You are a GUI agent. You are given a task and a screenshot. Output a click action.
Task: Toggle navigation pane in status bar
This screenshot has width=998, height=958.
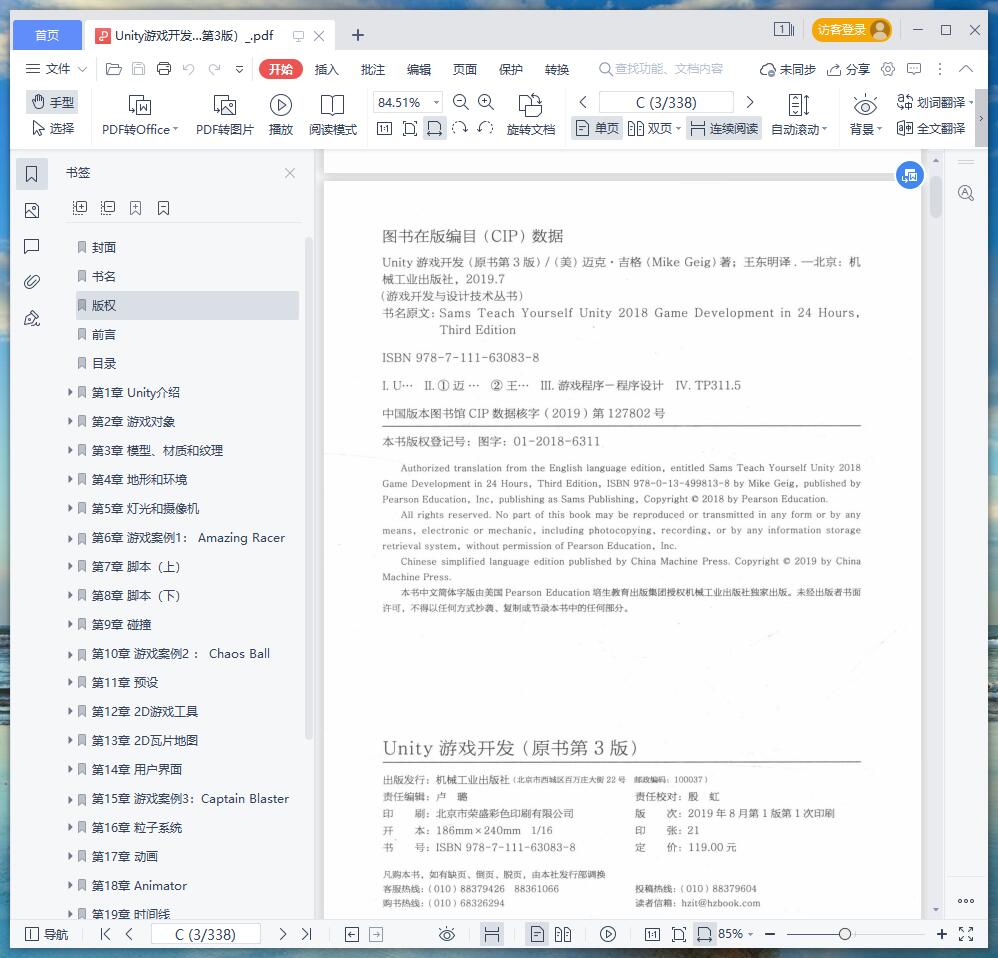(x=46, y=934)
